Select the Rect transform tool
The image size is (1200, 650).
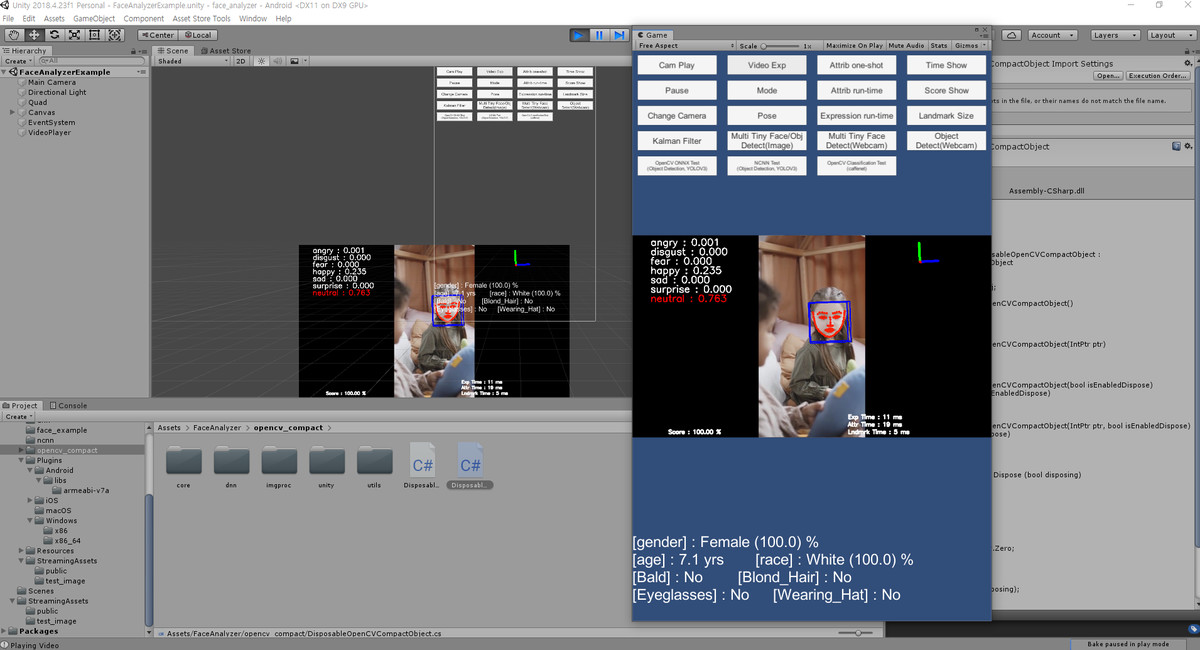[x=94, y=35]
